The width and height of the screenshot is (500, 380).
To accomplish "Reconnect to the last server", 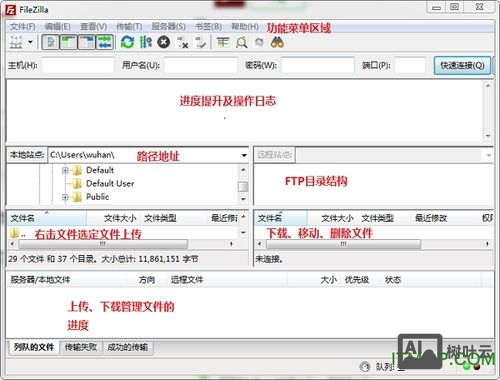I will [x=201, y=42].
